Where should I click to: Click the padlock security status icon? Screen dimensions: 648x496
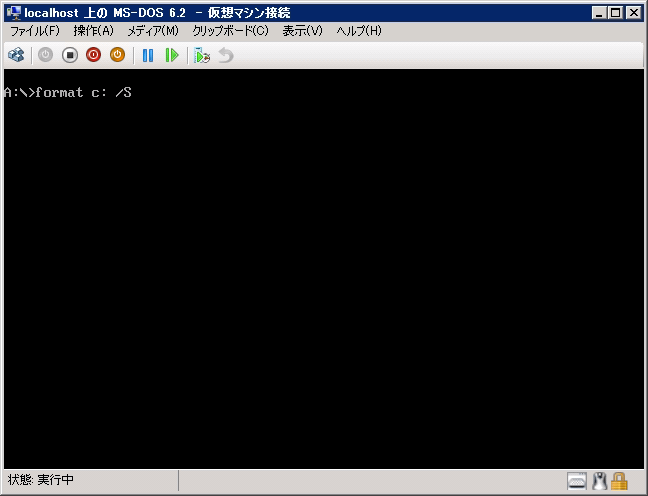point(619,481)
